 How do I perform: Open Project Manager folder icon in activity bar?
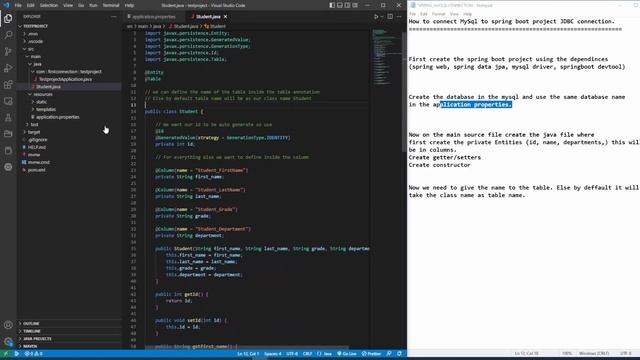point(8,134)
